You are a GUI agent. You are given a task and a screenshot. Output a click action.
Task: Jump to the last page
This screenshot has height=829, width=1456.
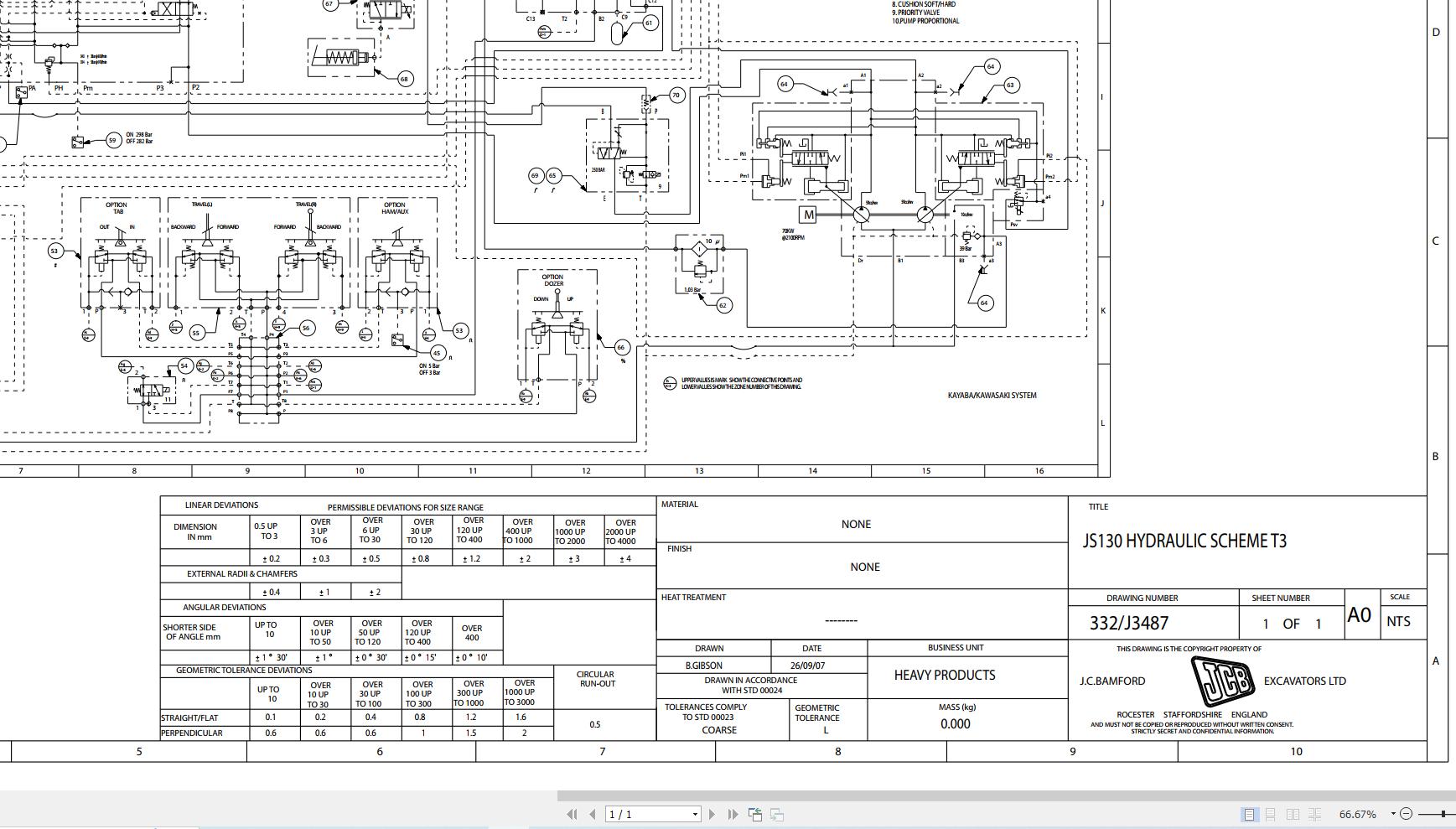pyautogui.click(x=731, y=814)
